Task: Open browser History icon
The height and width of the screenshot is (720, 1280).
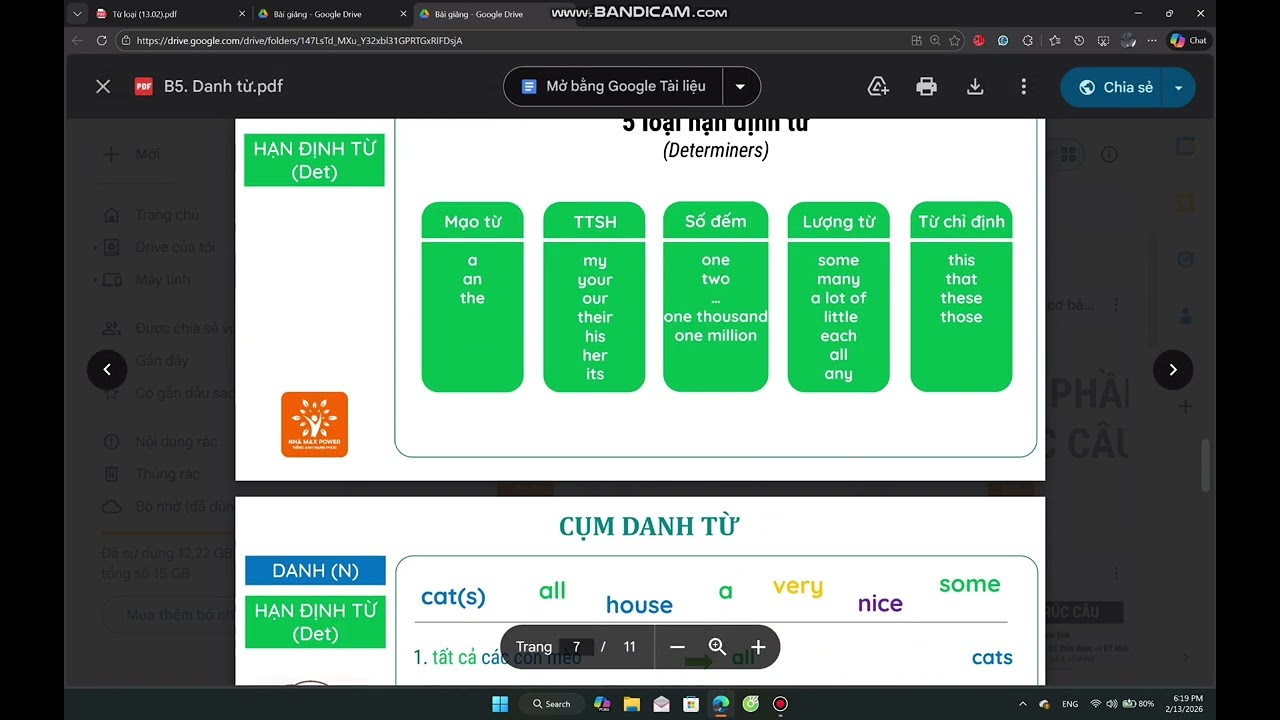Action: 1079,41
